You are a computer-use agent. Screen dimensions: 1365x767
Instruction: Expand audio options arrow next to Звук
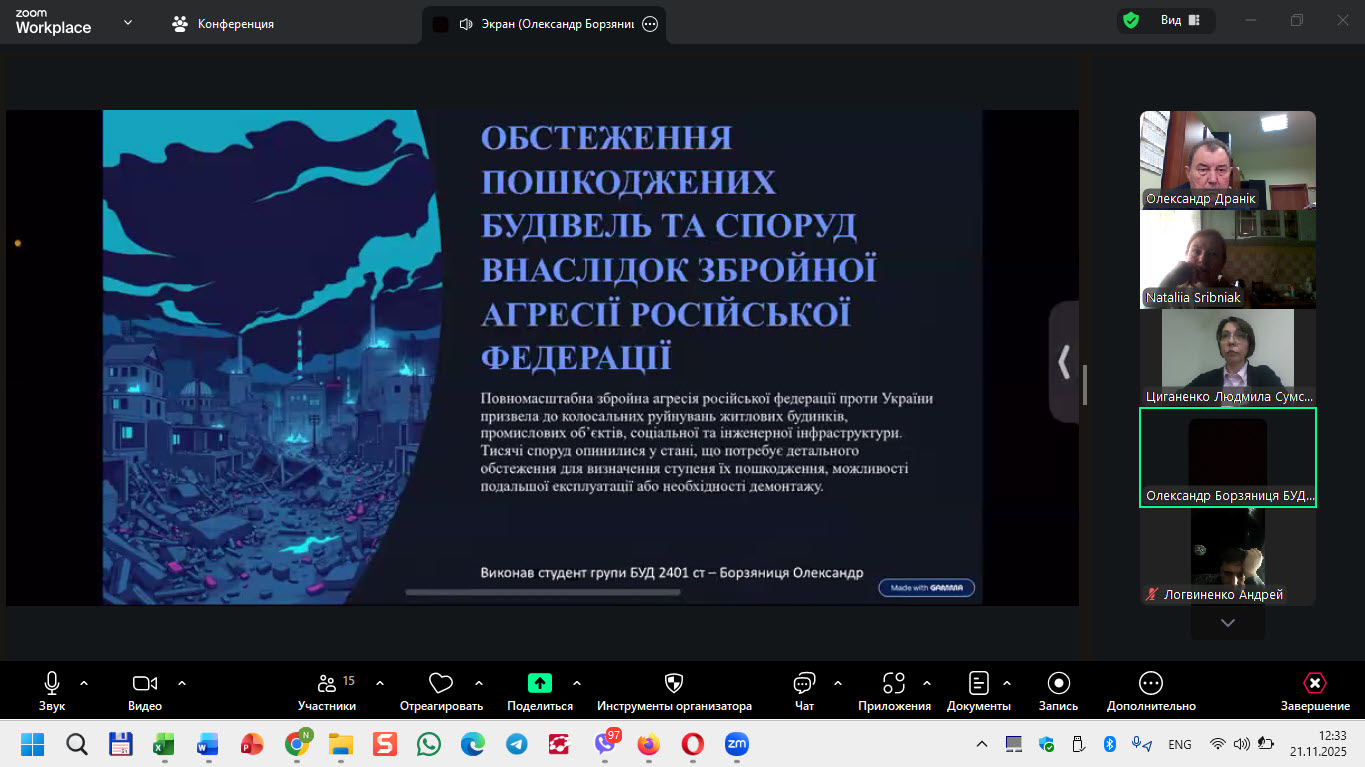click(84, 683)
